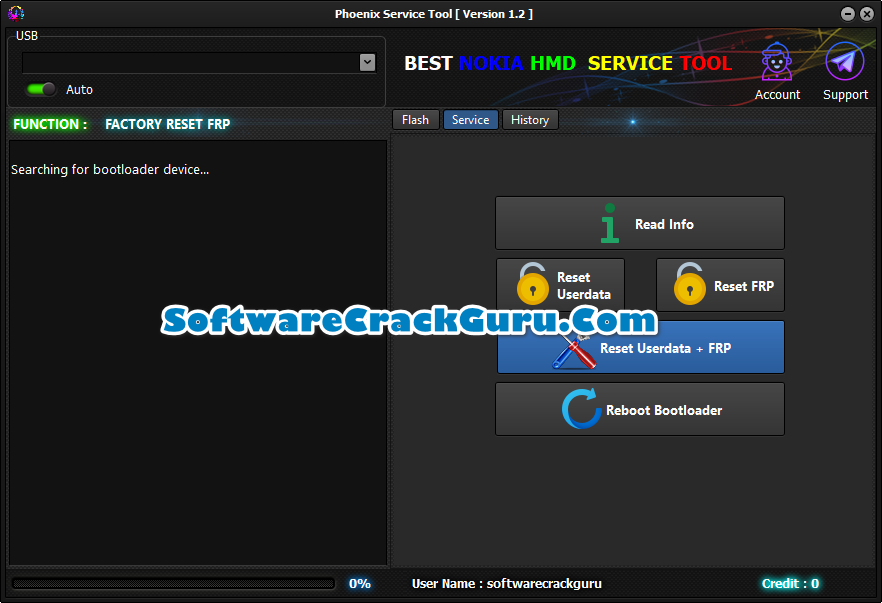Click the 0% progress label
Image resolution: width=882 pixels, height=603 pixels.
[x=359, y=583]
